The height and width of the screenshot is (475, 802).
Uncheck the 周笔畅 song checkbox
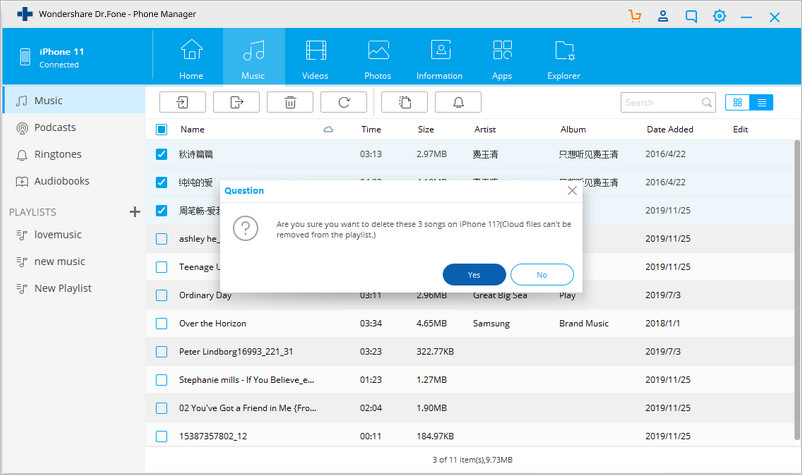[161, 210]
